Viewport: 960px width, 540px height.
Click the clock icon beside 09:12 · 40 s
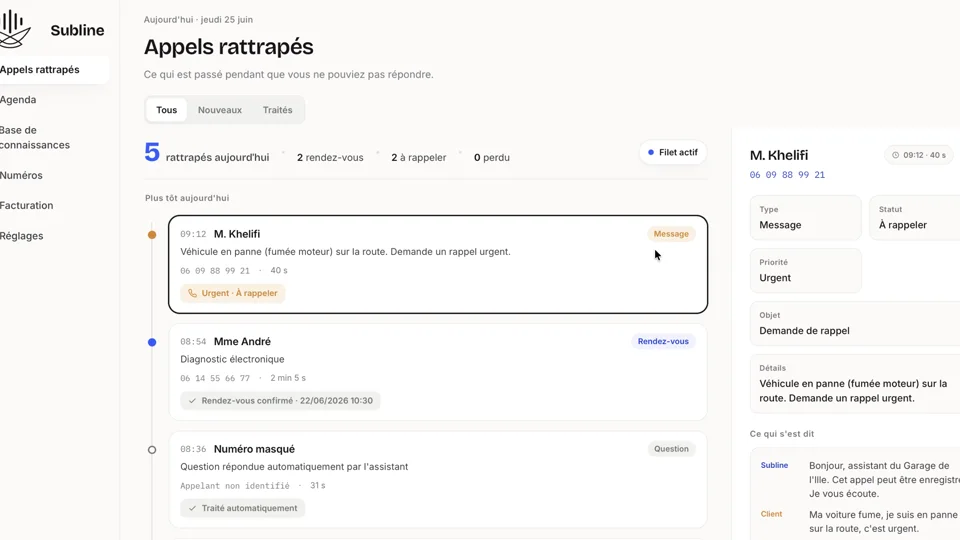pos(895,155)
